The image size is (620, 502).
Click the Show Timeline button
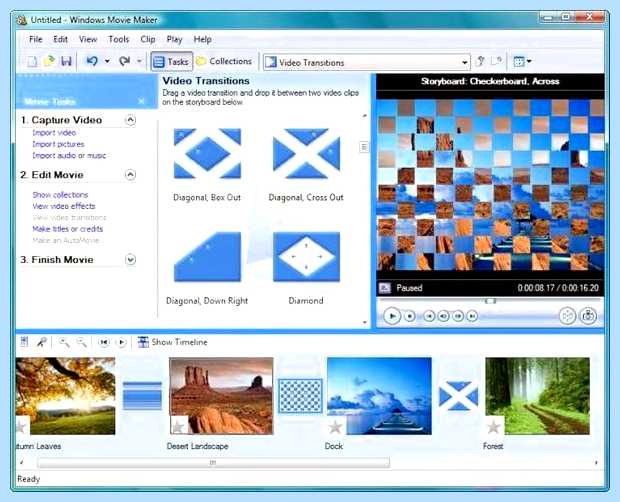coord(172,342)
